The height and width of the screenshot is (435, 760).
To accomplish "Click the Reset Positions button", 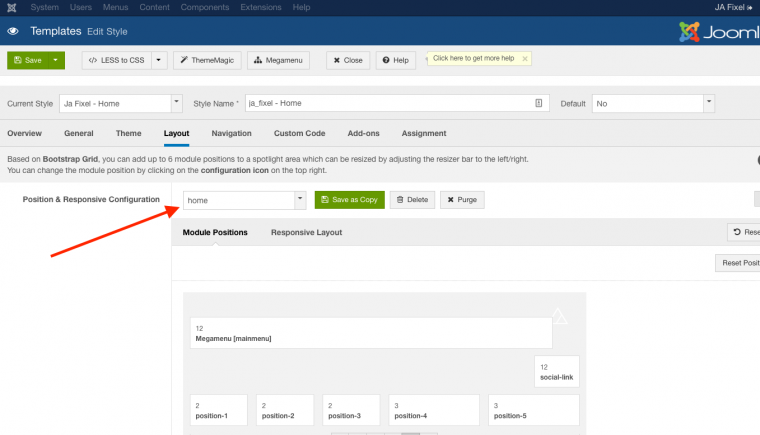I will point(738,263).
